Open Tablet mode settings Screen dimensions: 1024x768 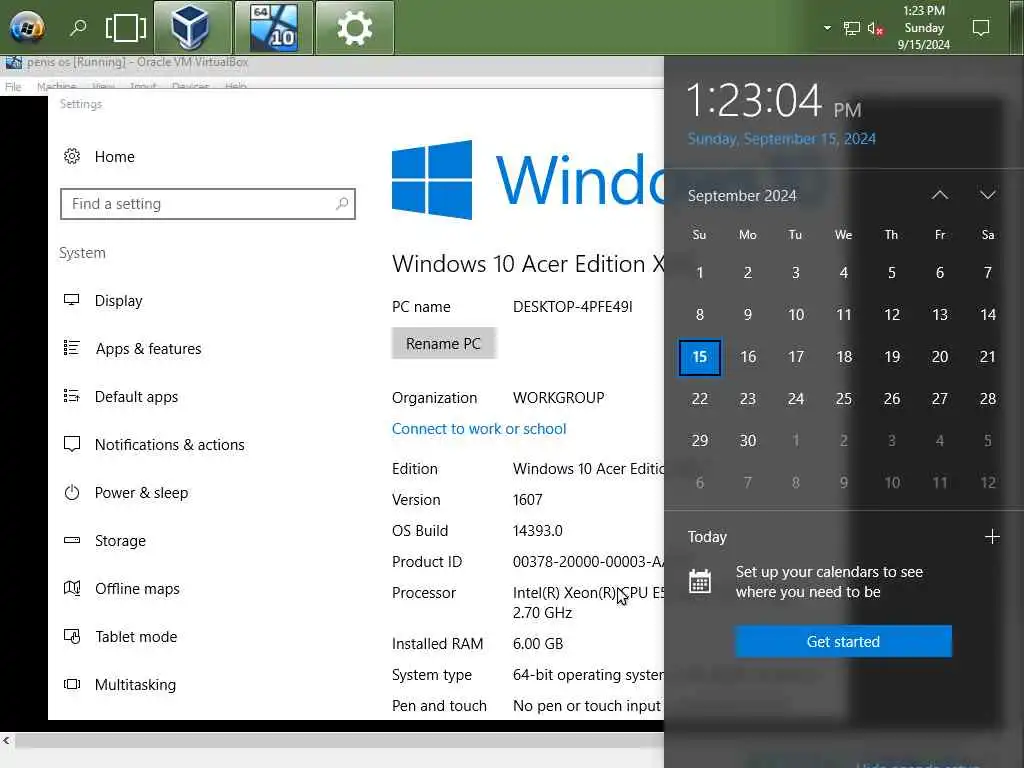click(x=121, y=637)
